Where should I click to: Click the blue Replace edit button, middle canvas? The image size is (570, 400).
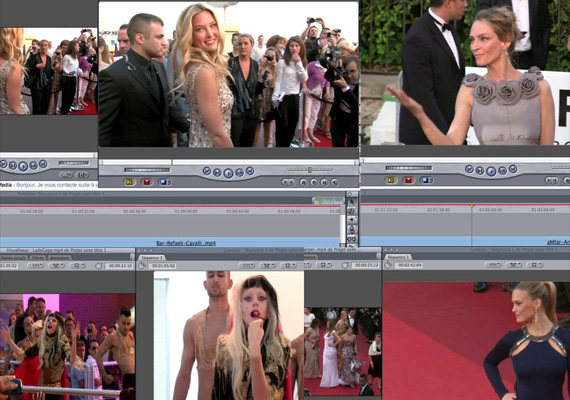click(164, 181)
